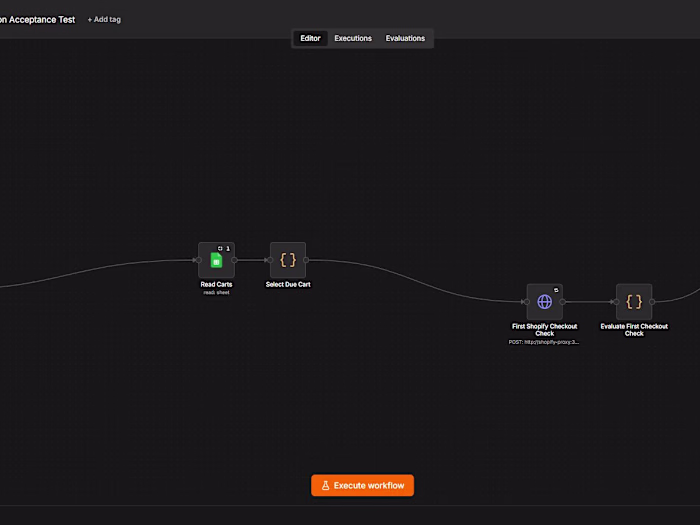Select the Read Carts Google Sheets node

pyautogui.click(x=217, y=260)
